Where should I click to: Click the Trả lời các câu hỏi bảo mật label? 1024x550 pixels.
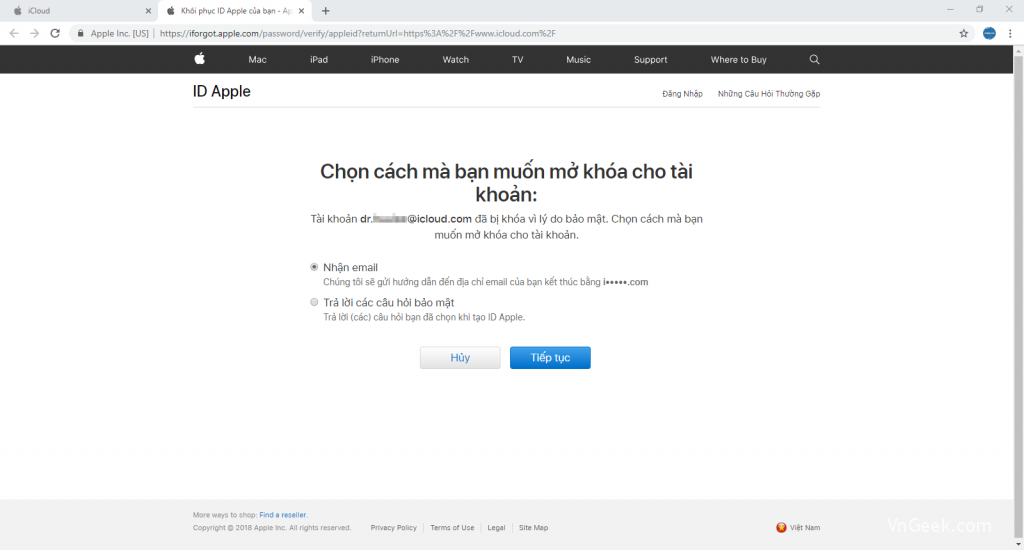[389, 302]
